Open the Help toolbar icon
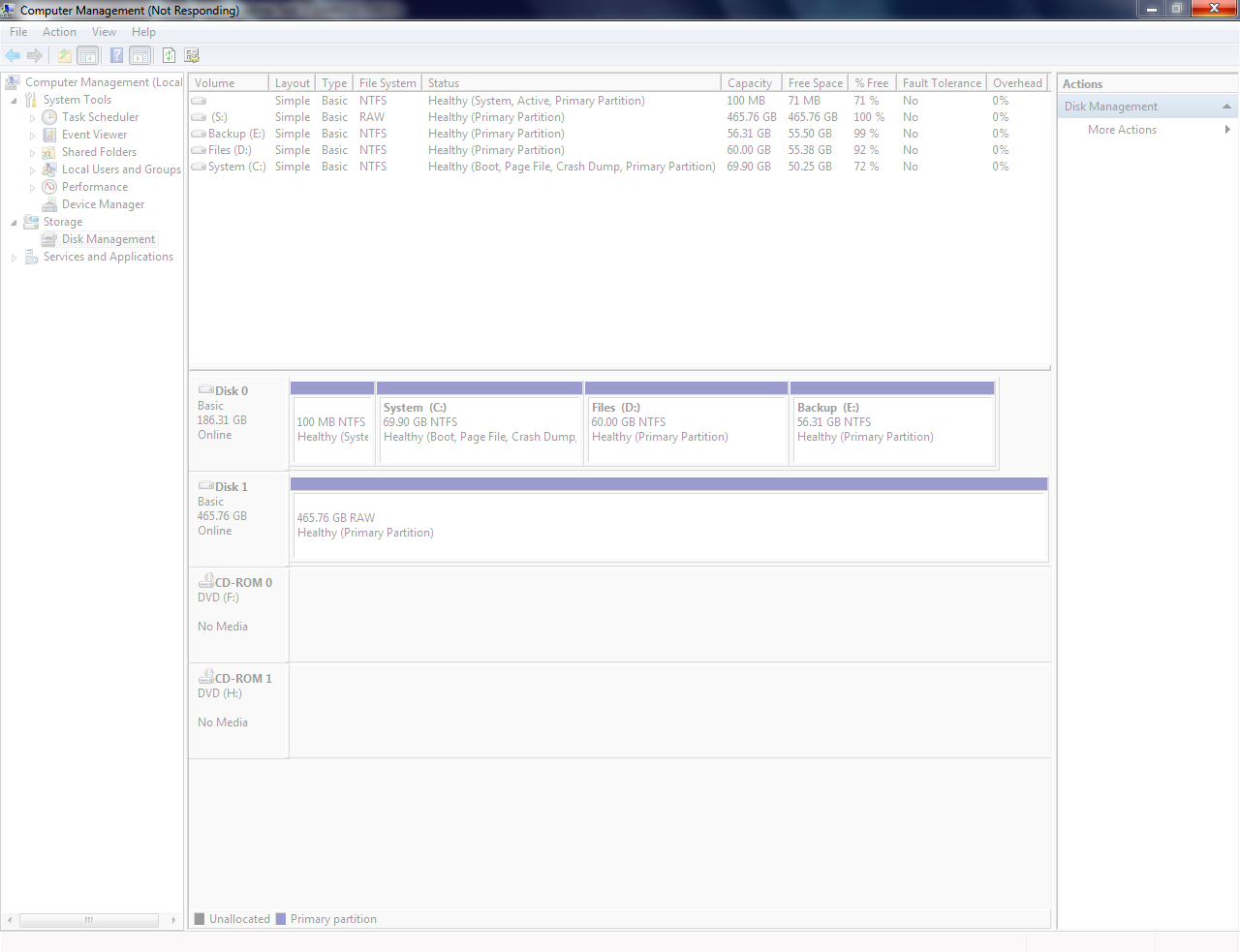The width and height of the screenshot is (1240, 952). click(116, 56)
